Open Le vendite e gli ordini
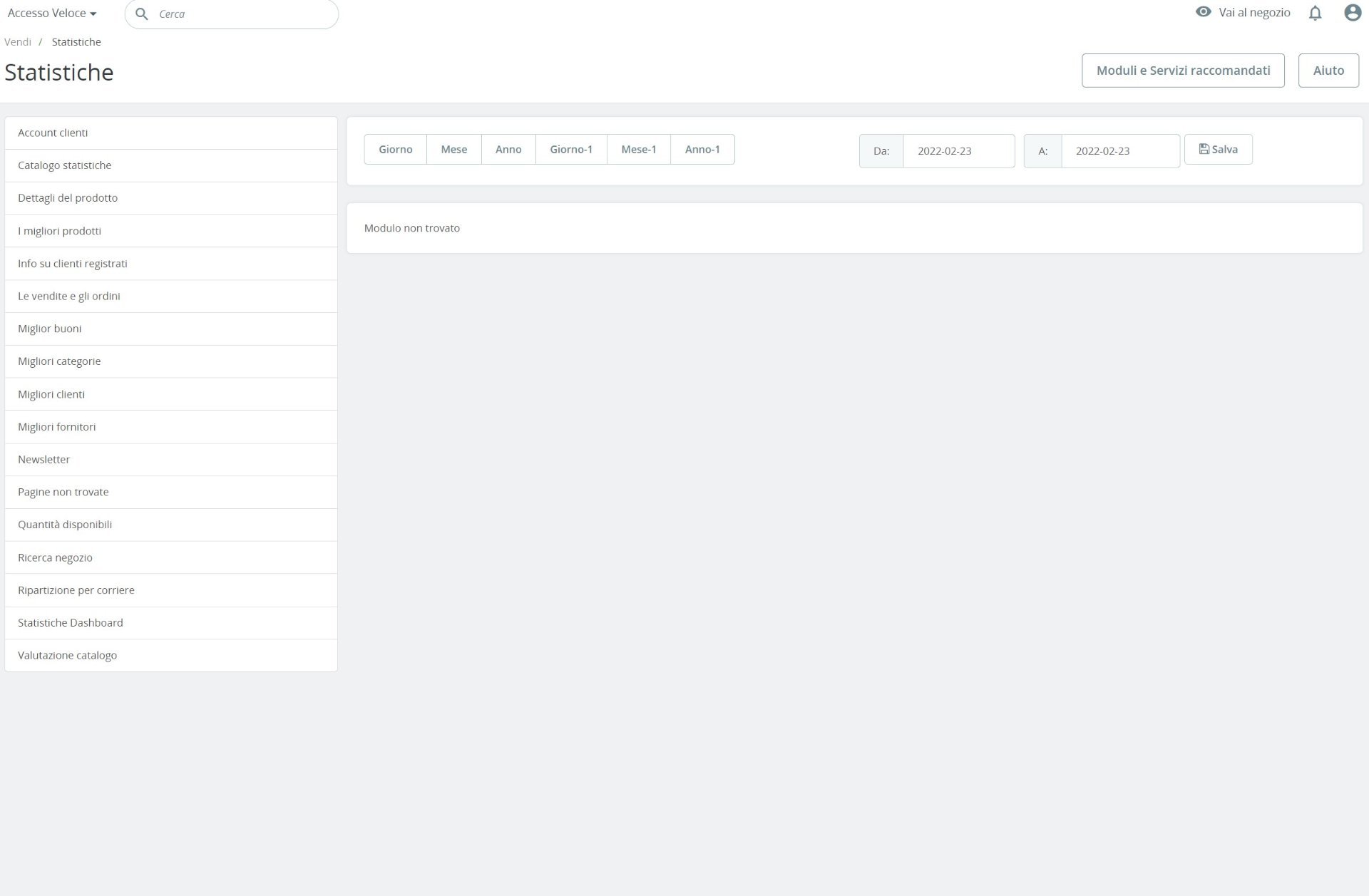This screenshot has width=1369, height=896. (x=68, y=296)
